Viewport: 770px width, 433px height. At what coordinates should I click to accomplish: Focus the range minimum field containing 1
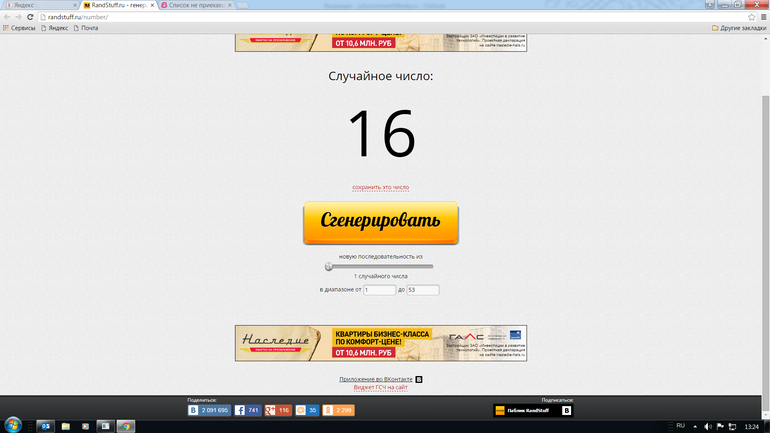pos(380,290)
